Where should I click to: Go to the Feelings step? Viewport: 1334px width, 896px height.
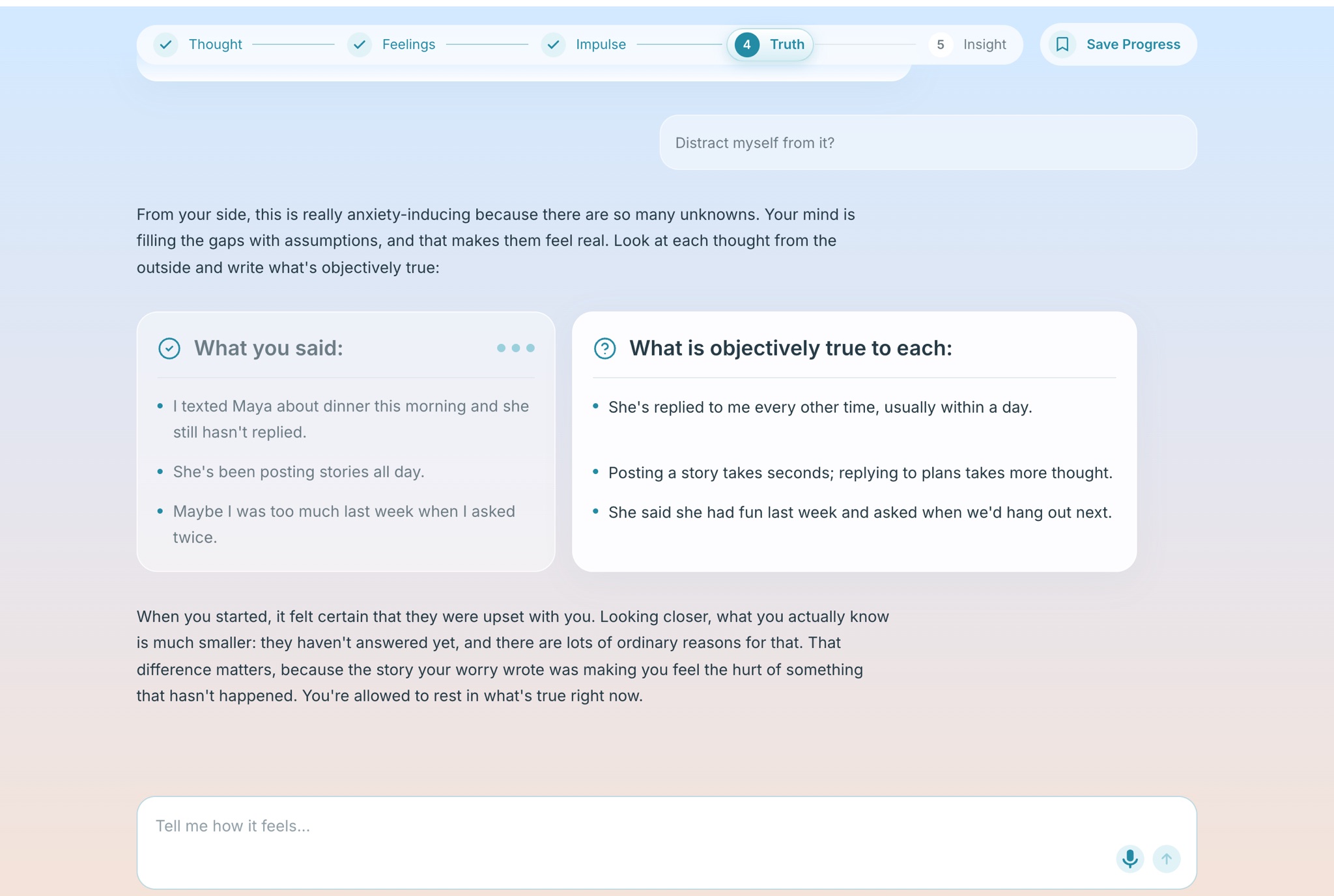391,44
